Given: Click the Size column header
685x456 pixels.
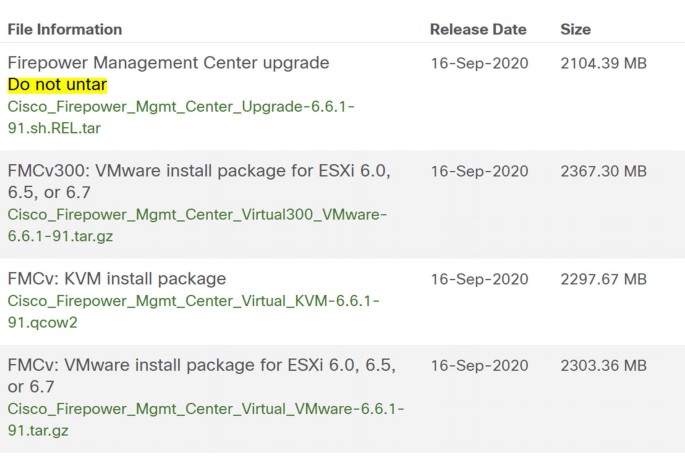Looking at the screenshot, I should click(x=575, y=29).
